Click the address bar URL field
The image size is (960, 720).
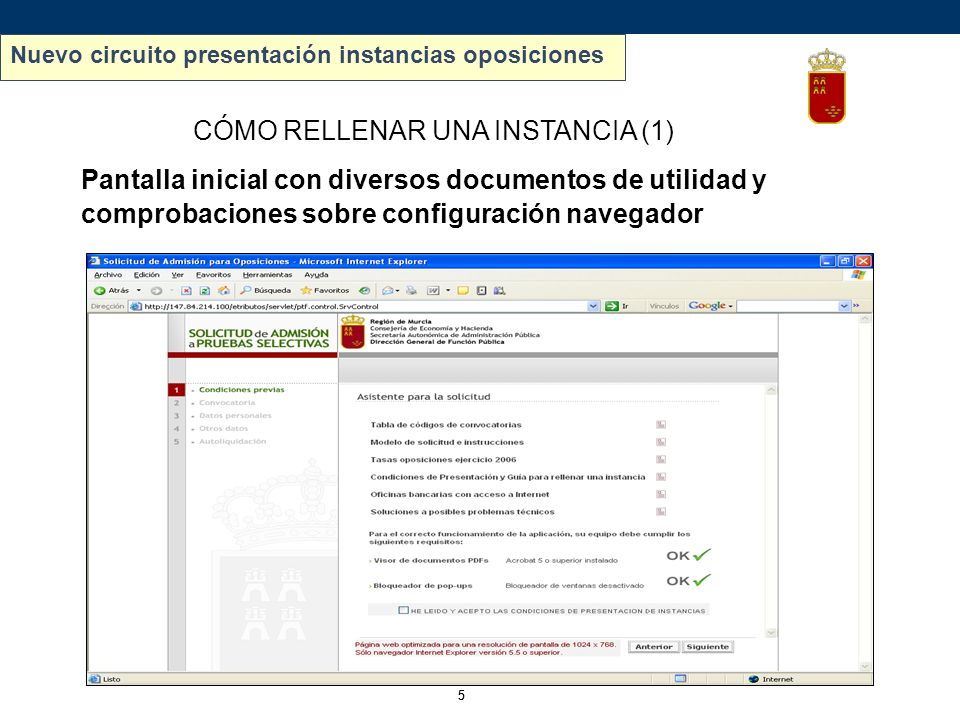coord(365,306)
